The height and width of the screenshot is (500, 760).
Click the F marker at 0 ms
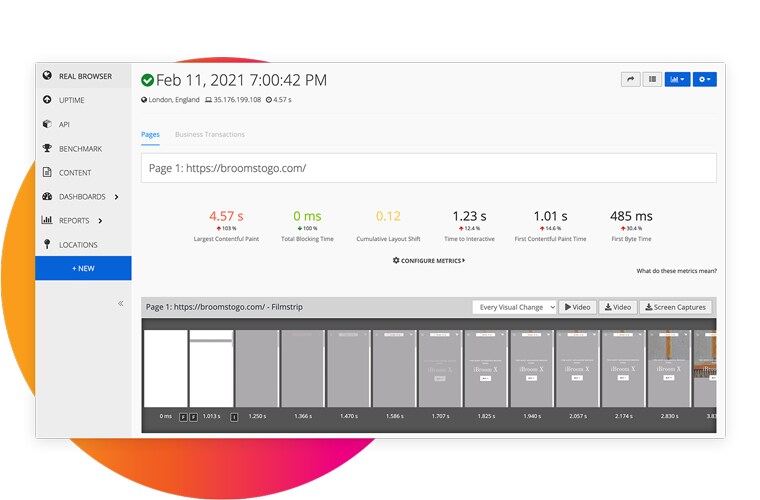click(x=183, y=417)
